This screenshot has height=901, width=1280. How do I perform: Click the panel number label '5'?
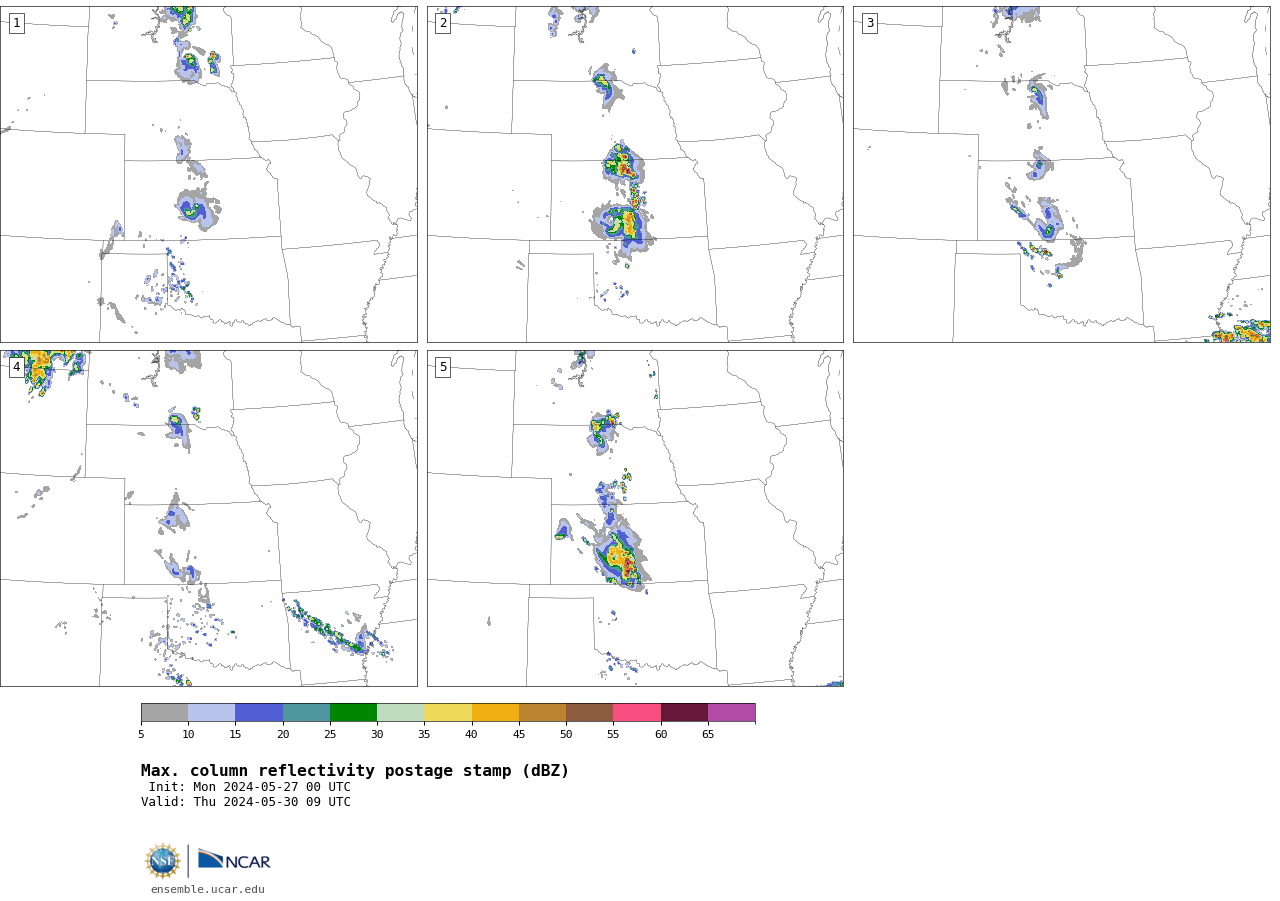[x=443, y=367]
